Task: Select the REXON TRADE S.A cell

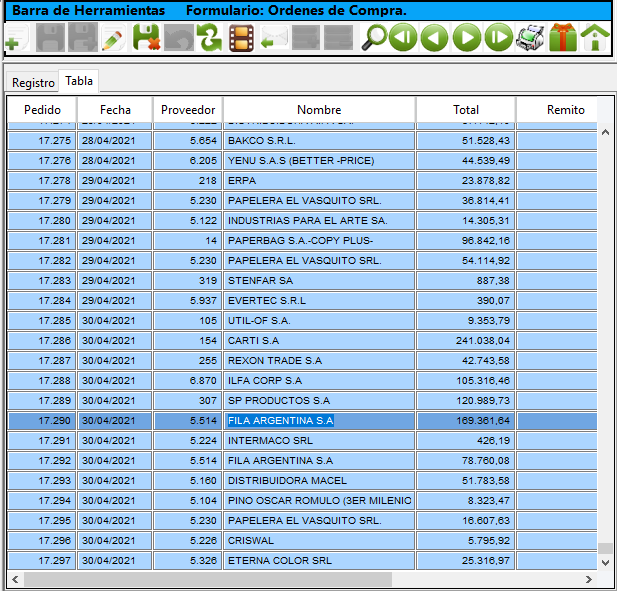Action: click(x=319, y=360)
